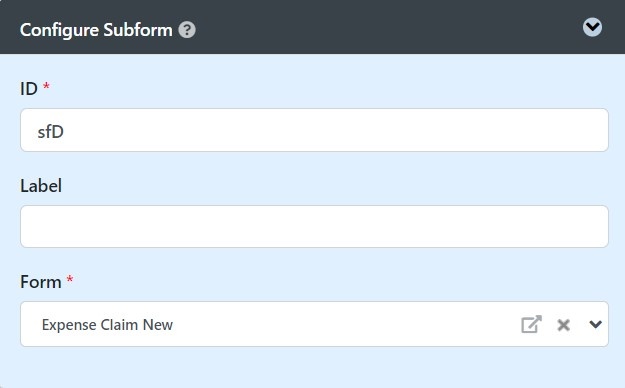The image size is (625, 388).
Task: Click inside the empty Label field
Action: pyautogui.click(x=314, y=226)
